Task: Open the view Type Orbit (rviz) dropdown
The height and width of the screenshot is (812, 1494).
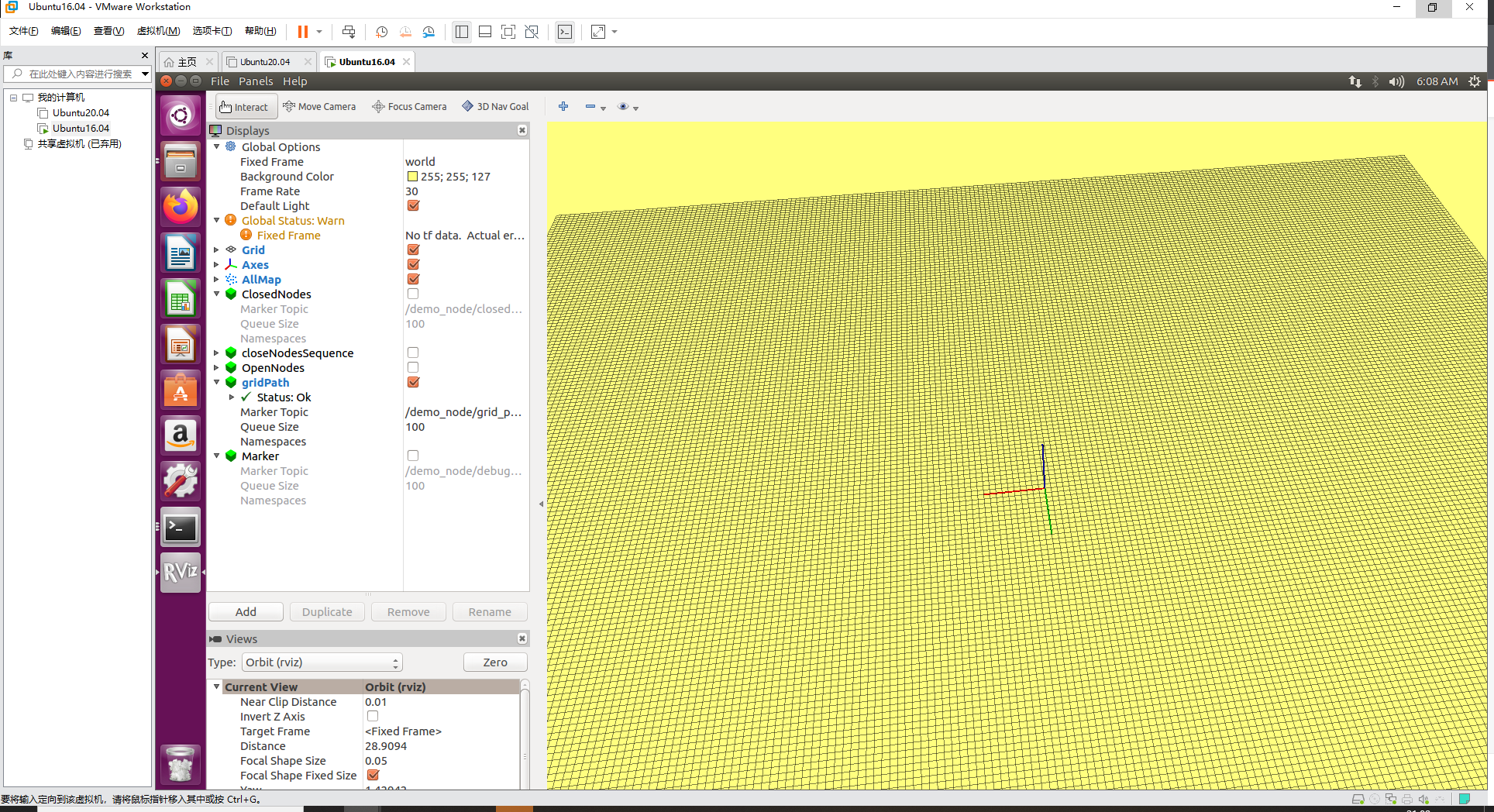Action: click(x=322, y=662)
